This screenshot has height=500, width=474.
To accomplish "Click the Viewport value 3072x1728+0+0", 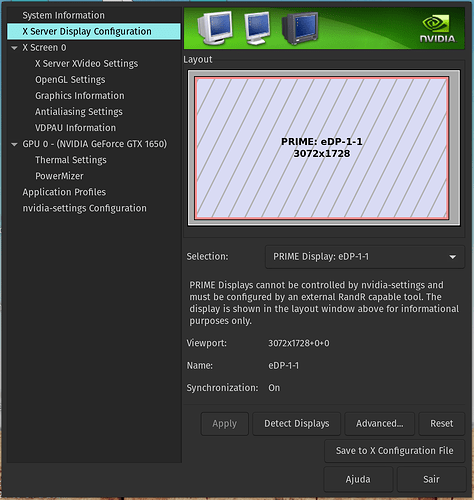I will coord(299,343).
